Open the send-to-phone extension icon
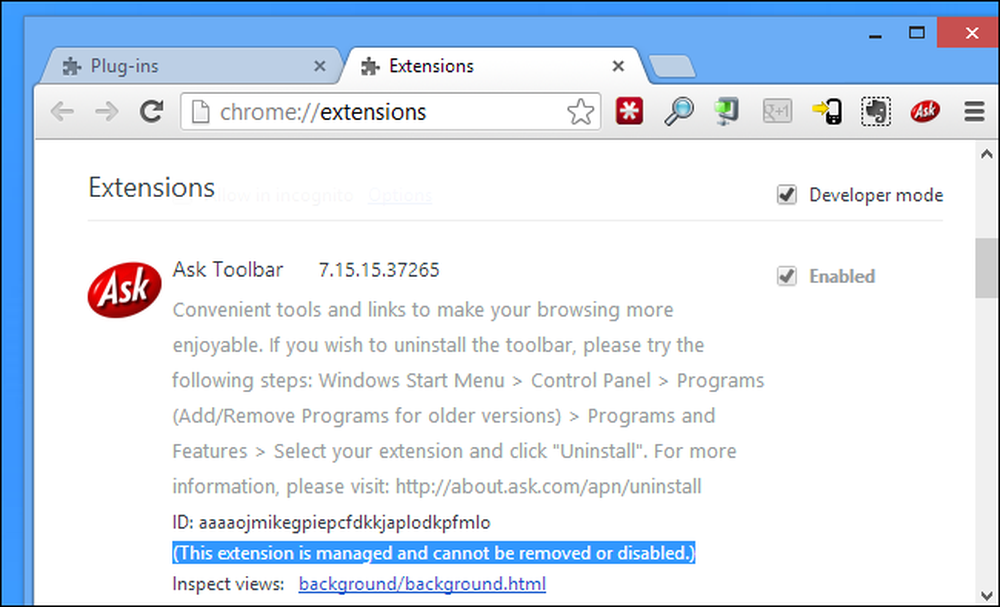 (827, 112)
